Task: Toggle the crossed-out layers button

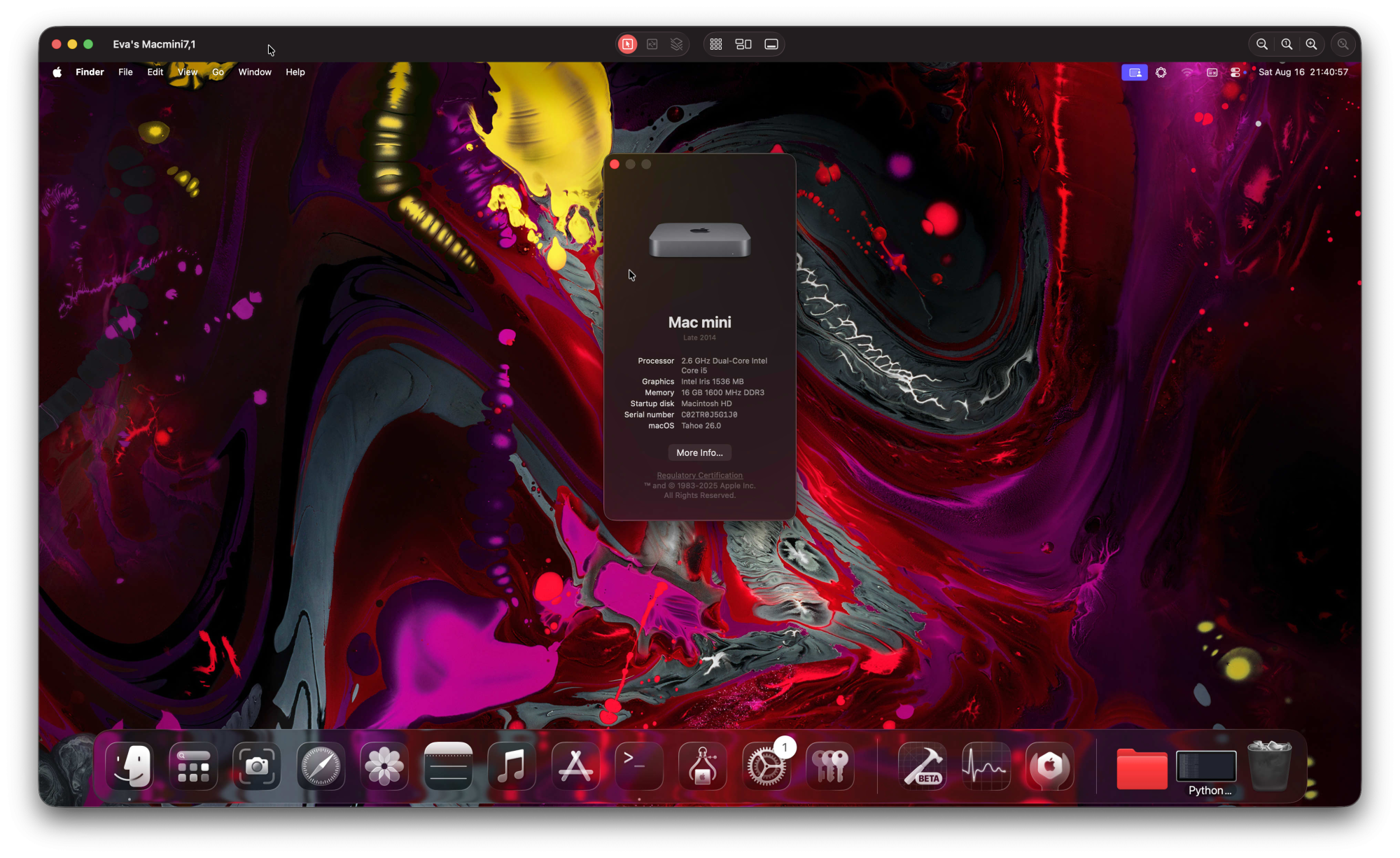Action: [x=676, y=44]
